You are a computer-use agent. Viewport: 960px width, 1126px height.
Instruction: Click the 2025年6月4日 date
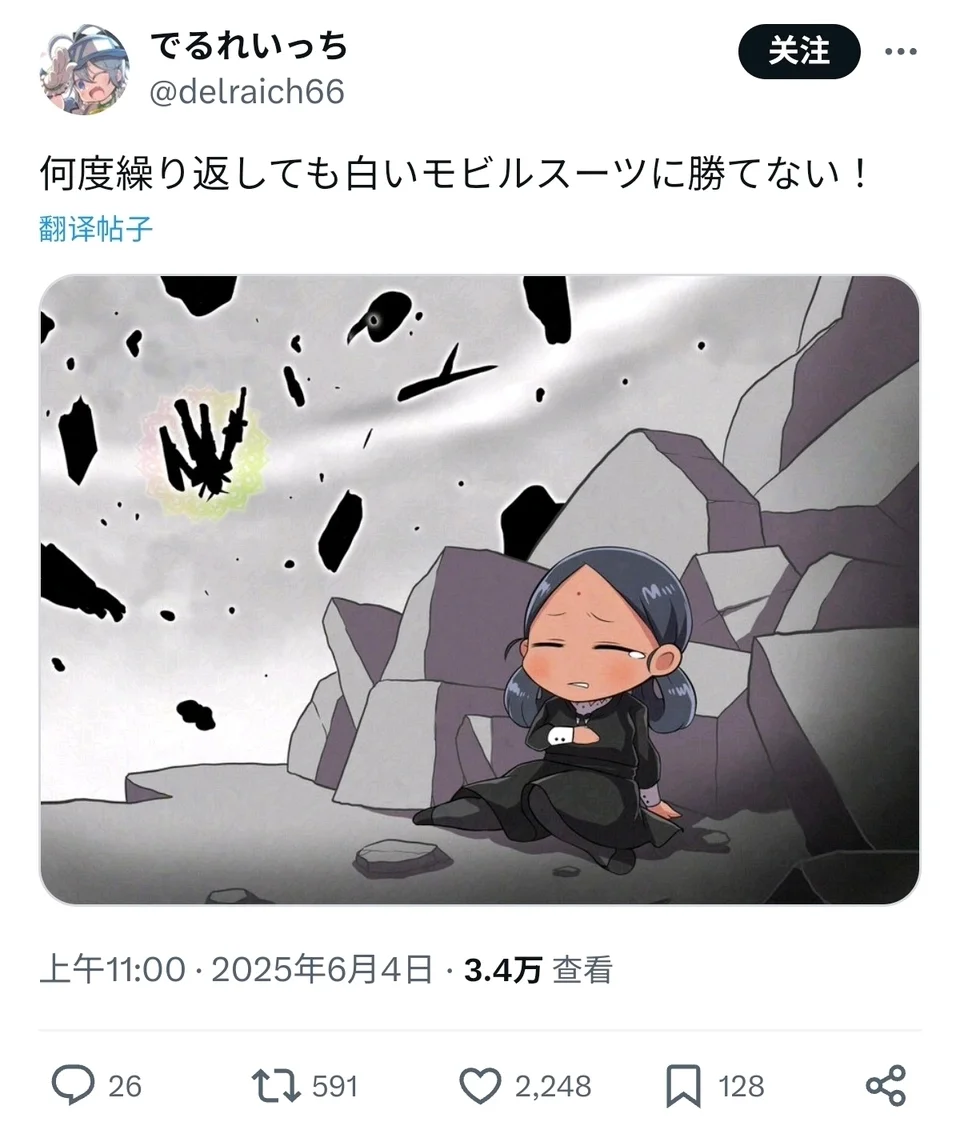coord(322,969)
